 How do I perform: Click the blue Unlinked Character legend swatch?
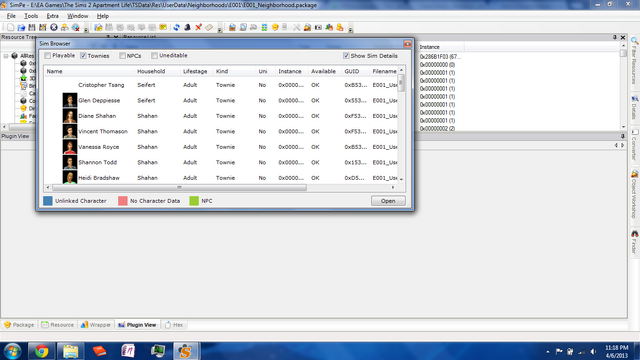pos(48,201)
